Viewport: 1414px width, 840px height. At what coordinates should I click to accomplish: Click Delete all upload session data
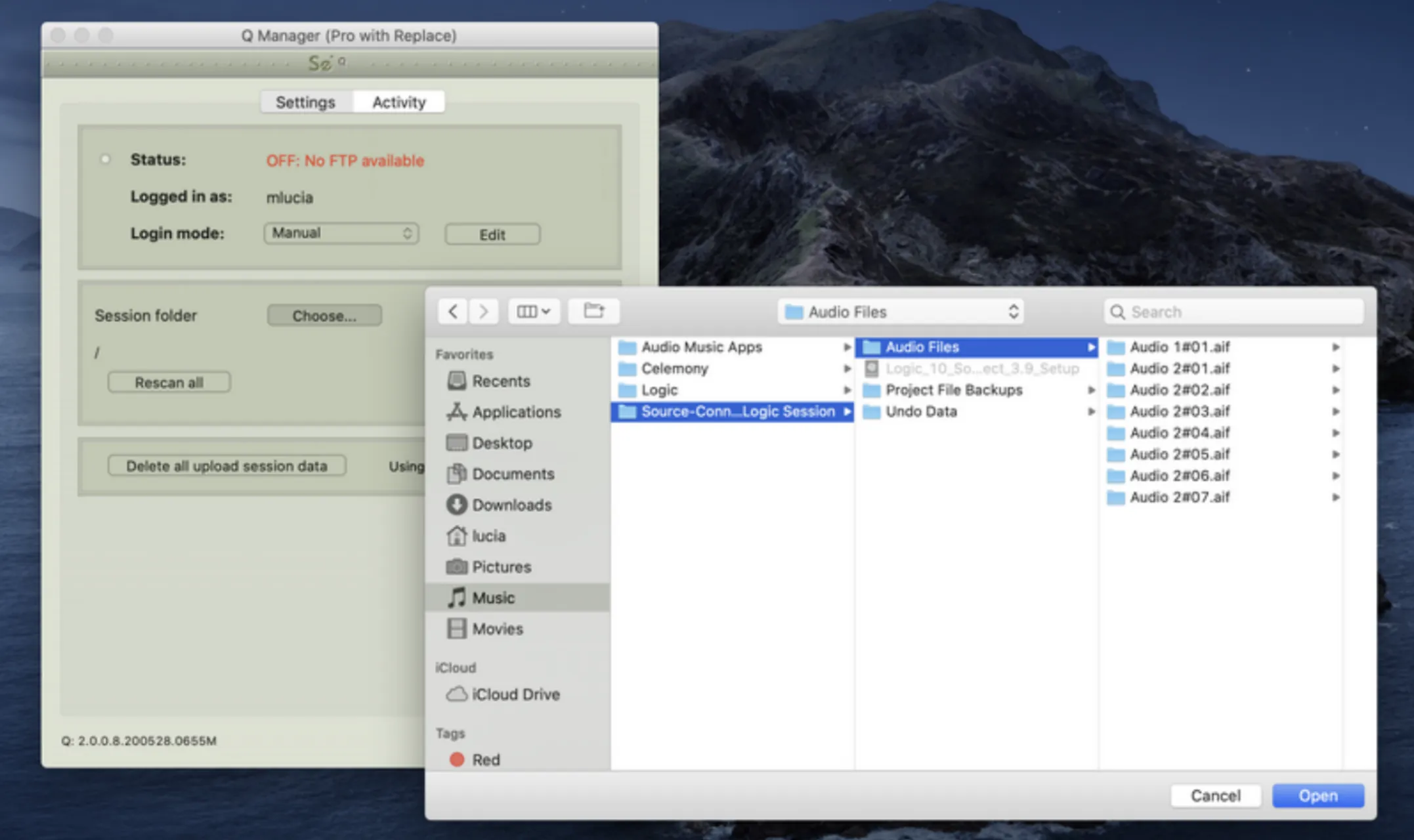point(226,466)
